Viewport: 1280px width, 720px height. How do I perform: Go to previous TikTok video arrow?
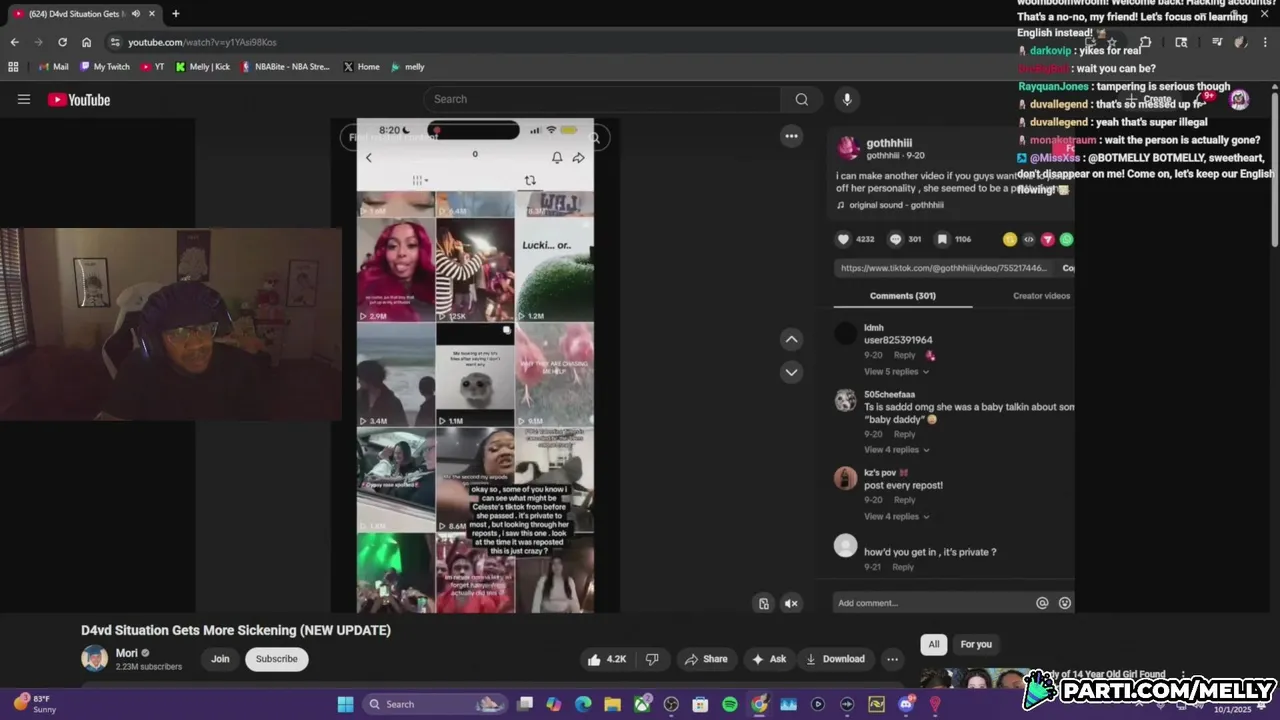tap(791, 340)
